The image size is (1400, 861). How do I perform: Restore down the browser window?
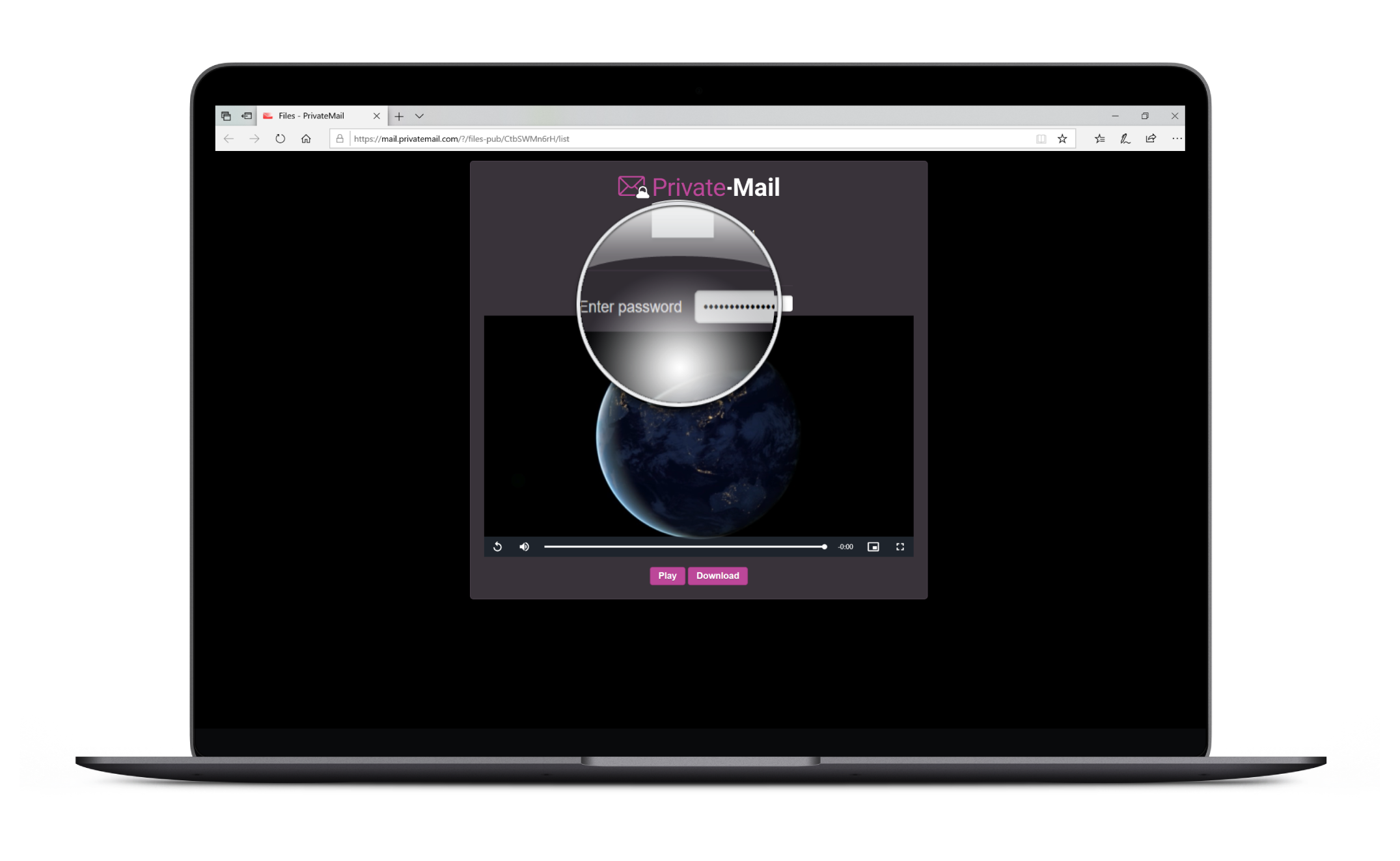(x=1145, y=116)
